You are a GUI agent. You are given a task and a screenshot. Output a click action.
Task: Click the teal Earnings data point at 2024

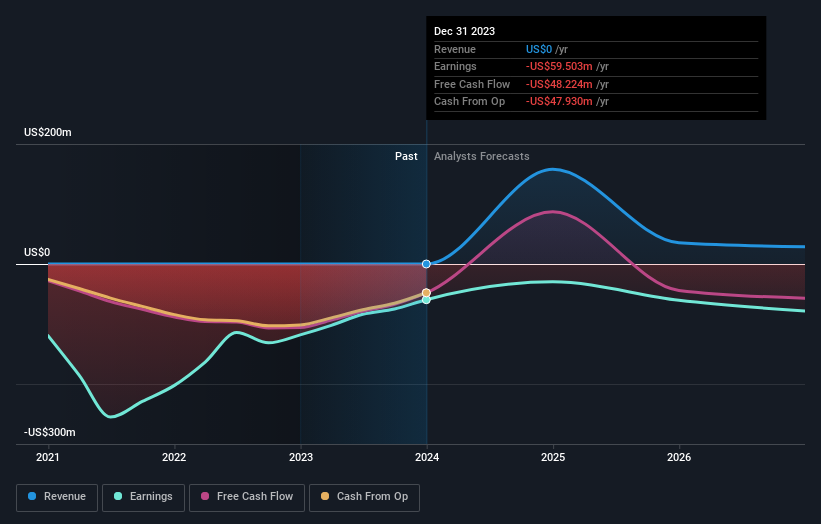click(426, 300)
